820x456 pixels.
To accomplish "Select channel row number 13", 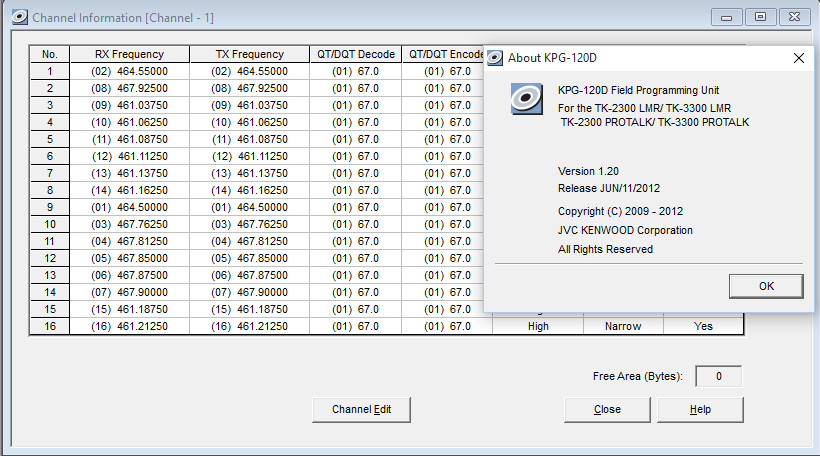I will coord(50,275).
